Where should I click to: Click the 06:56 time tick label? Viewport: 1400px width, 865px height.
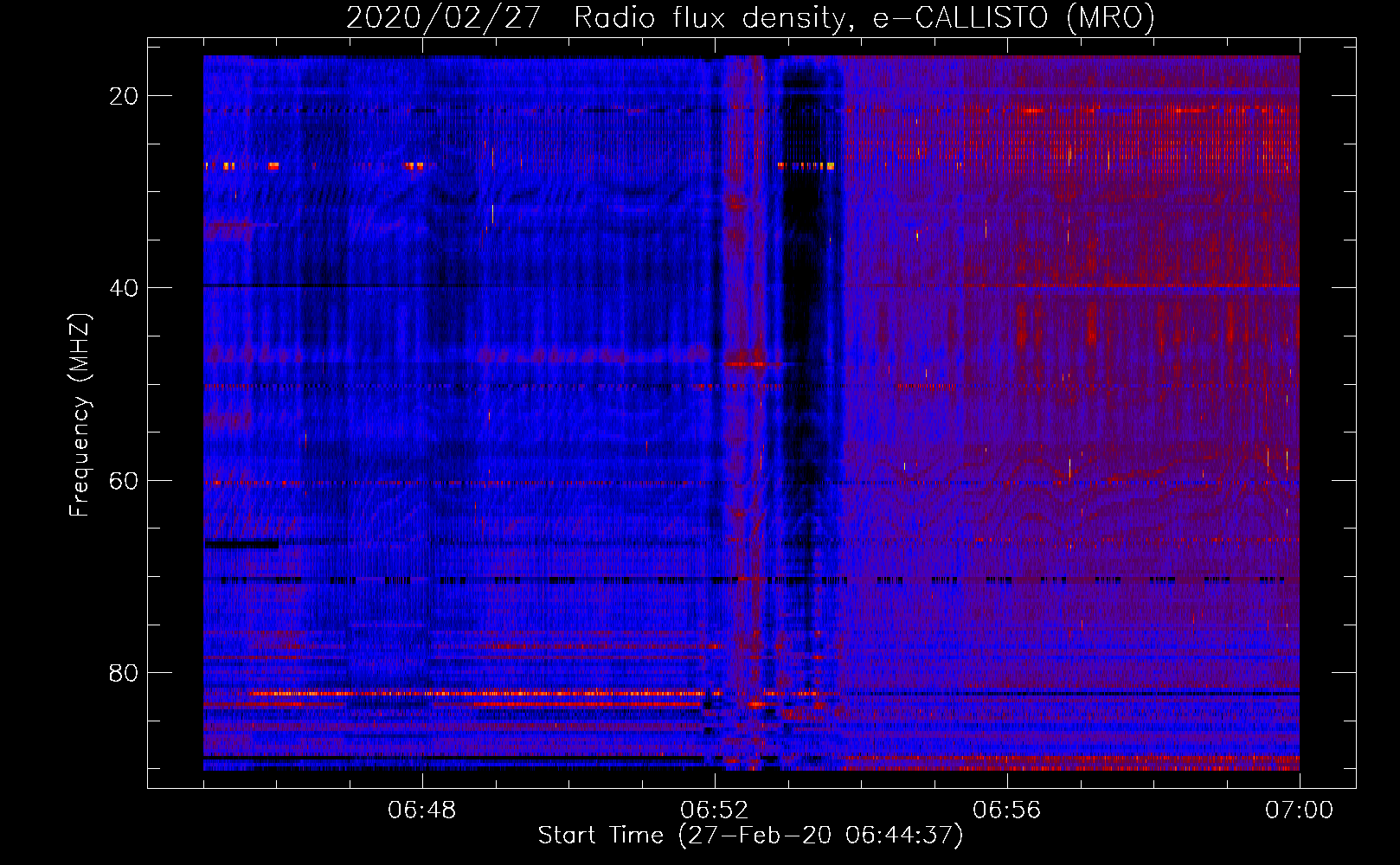click(x=1007, y=811)
